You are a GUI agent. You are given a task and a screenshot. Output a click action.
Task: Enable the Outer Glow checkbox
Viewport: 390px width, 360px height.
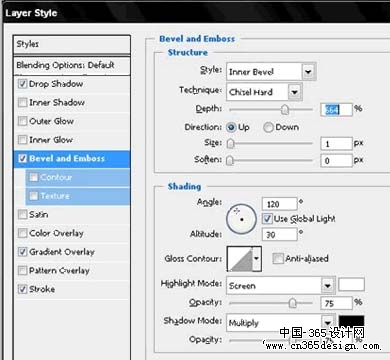(22, 121)
